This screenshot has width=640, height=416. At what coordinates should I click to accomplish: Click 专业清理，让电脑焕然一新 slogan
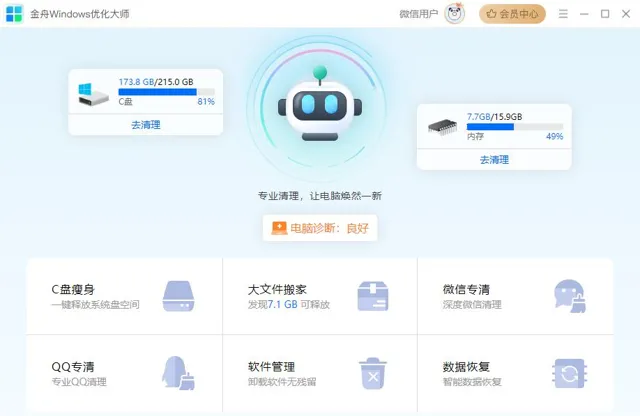pos(320,196)
